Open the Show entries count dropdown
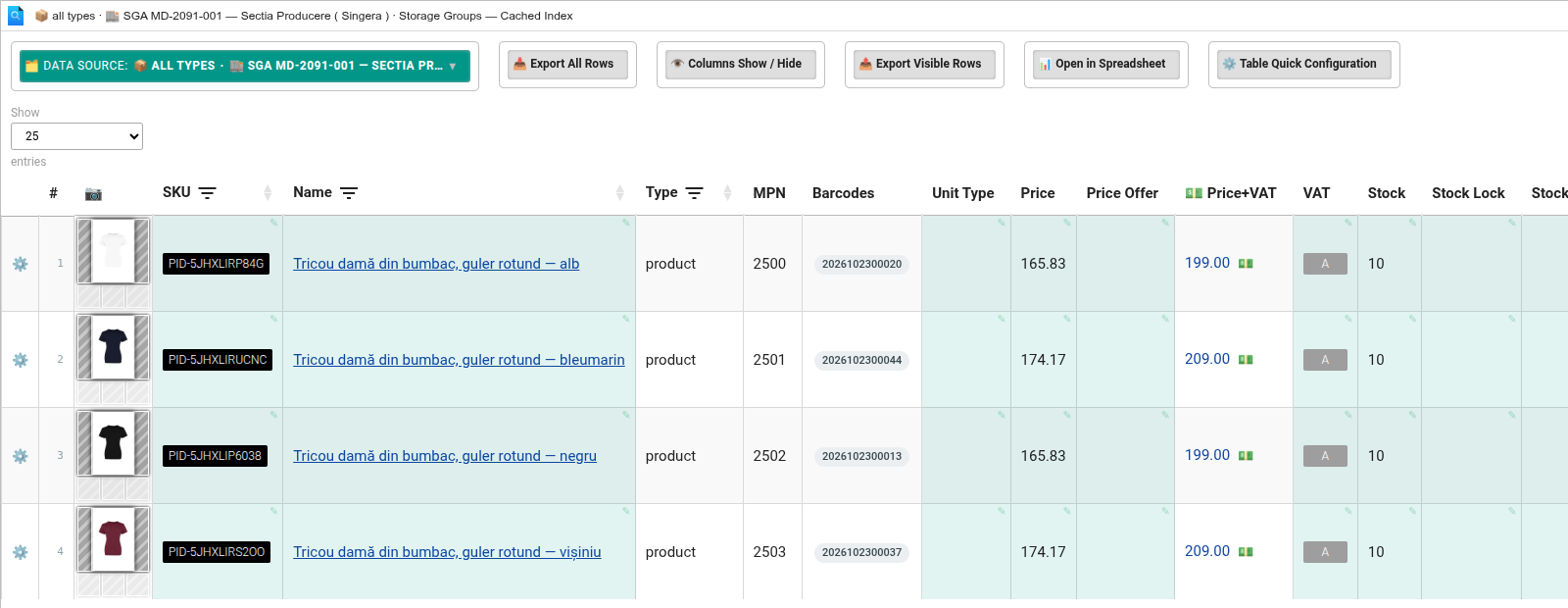The height and width of the screenshot is (608, 1568). [76, 136]
